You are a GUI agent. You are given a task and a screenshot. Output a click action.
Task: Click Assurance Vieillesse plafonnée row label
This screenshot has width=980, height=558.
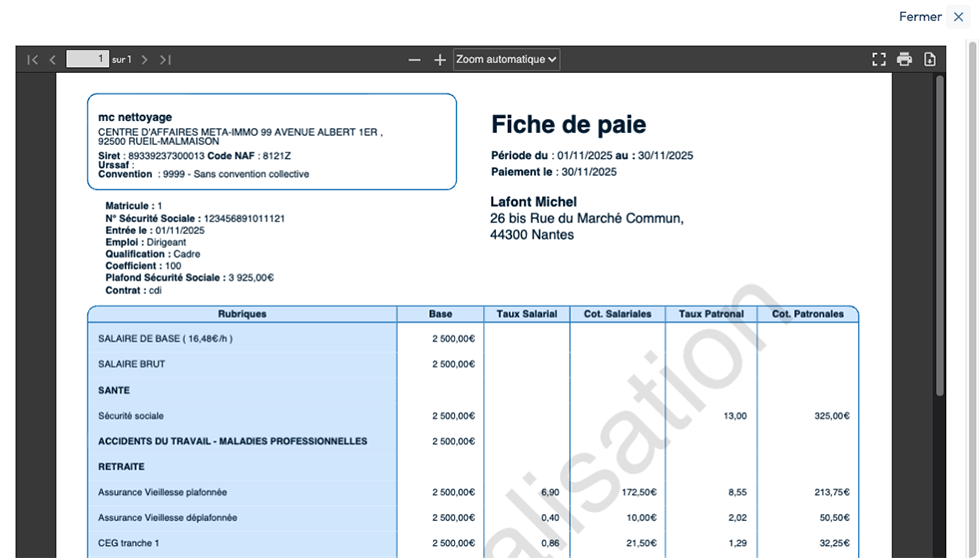[x=162, y=492]
